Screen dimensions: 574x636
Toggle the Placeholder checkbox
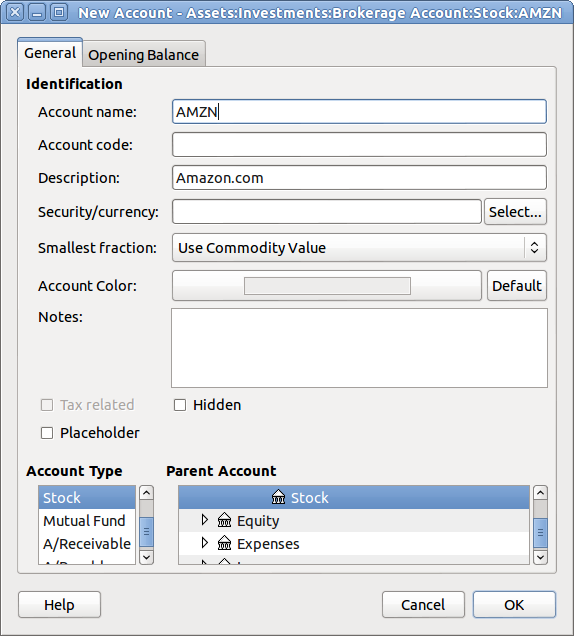point(47,433)
